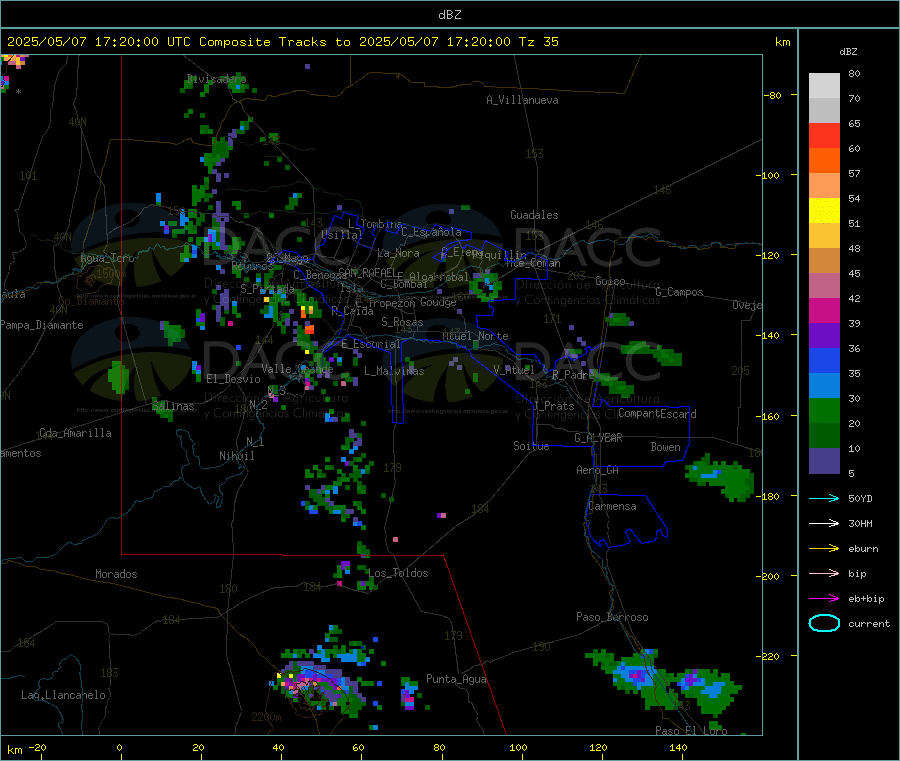Click the cyan oval 'current' legend icon

[824, 623]
